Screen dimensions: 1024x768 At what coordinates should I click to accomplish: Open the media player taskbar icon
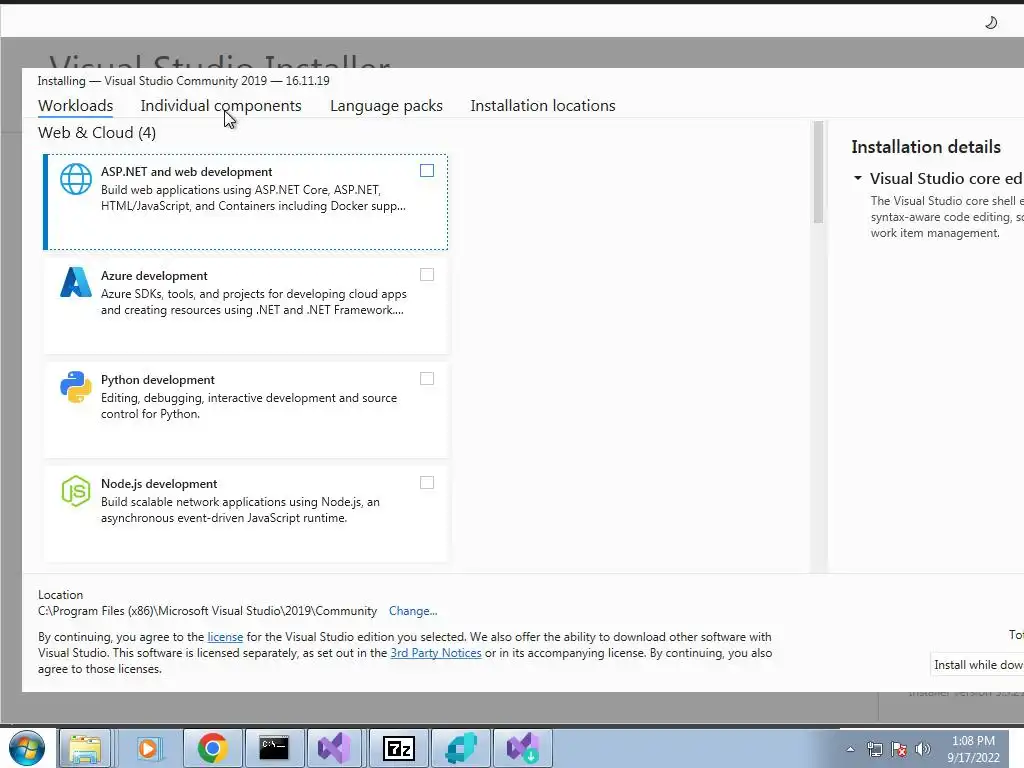(148, 748)
